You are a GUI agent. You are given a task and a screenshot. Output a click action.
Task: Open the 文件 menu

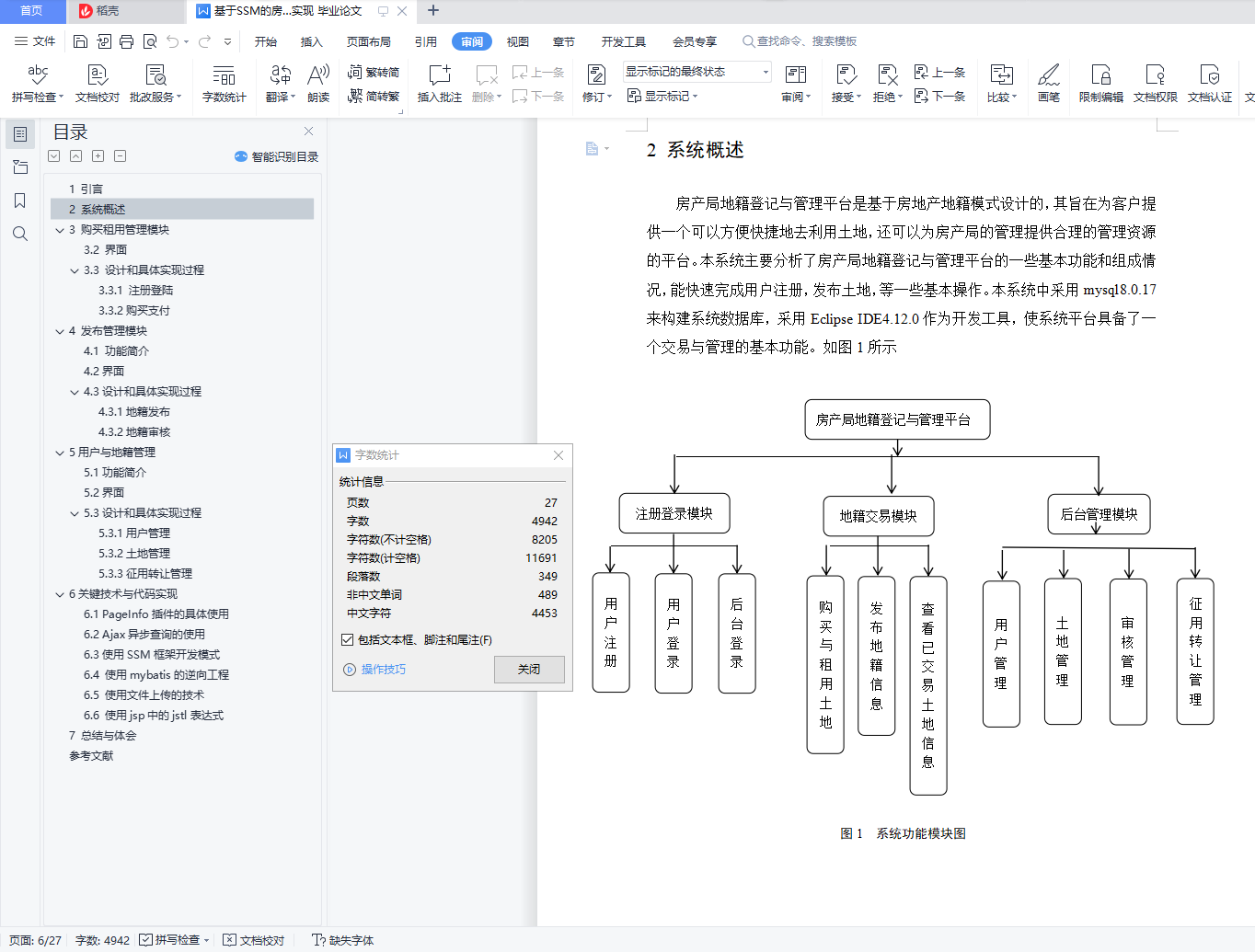[x=35, y=41]
